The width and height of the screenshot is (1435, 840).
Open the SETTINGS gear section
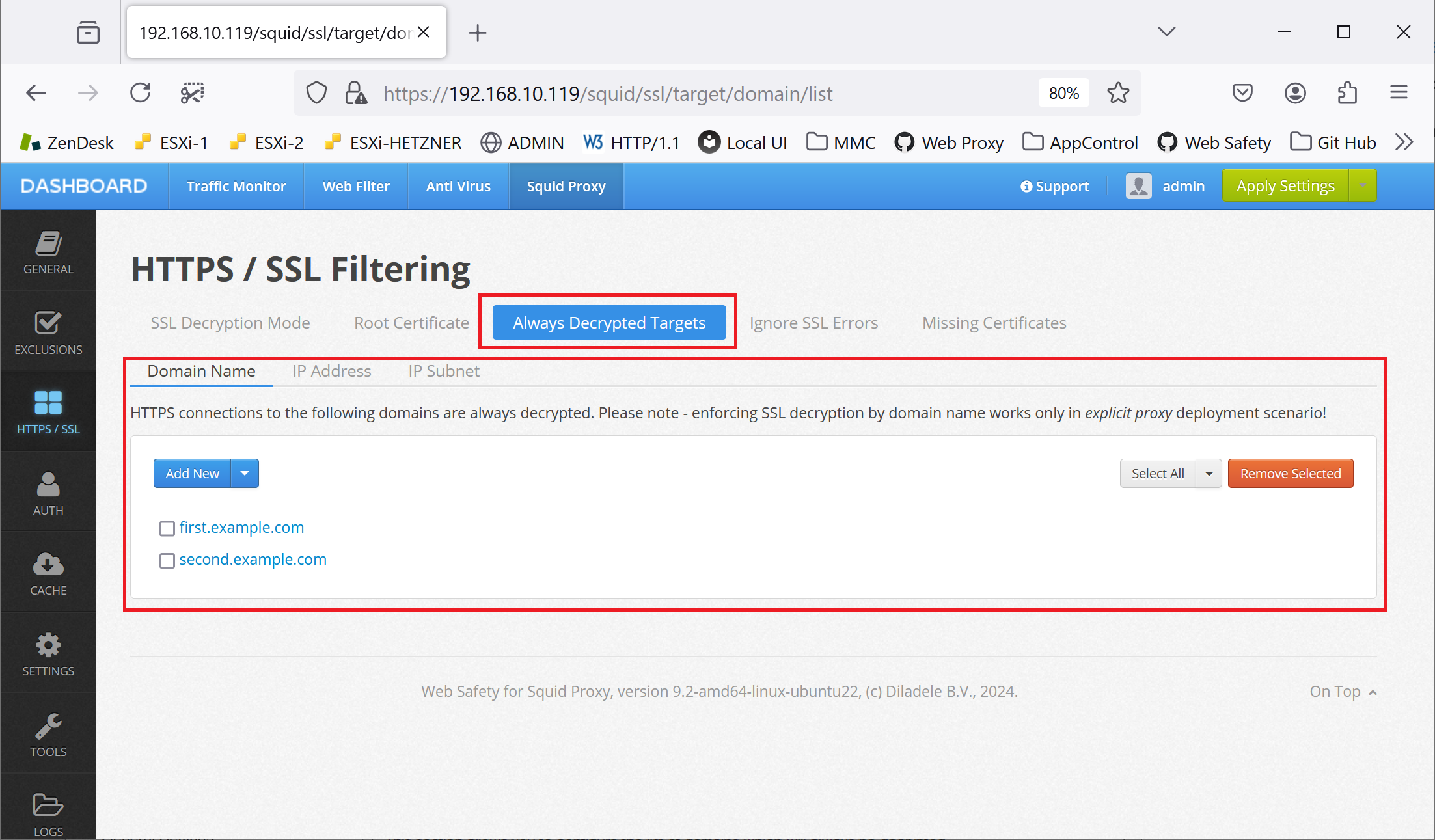coord(48,654)
